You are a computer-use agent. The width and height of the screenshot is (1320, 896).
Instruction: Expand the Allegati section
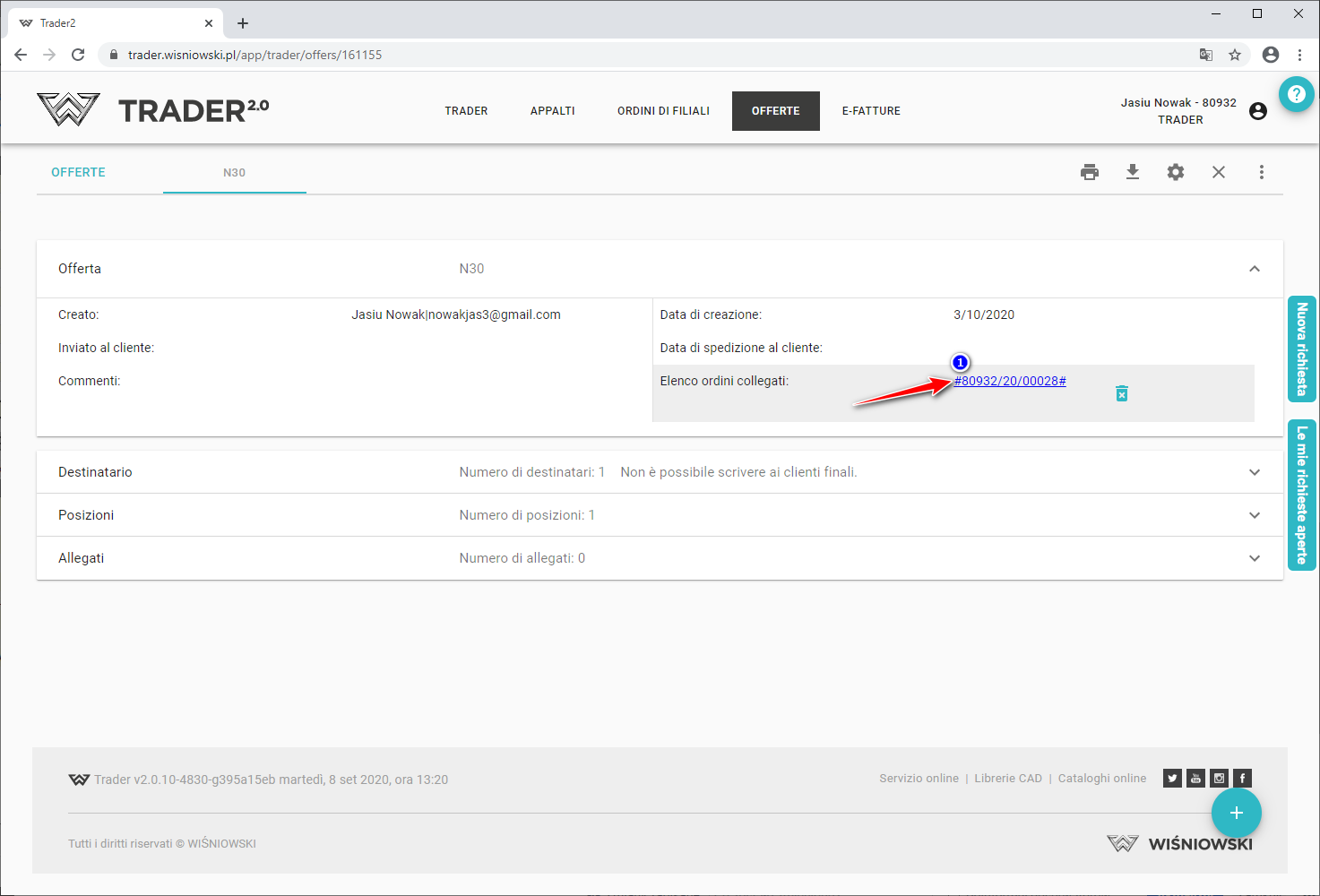[x=1255, y=558]
